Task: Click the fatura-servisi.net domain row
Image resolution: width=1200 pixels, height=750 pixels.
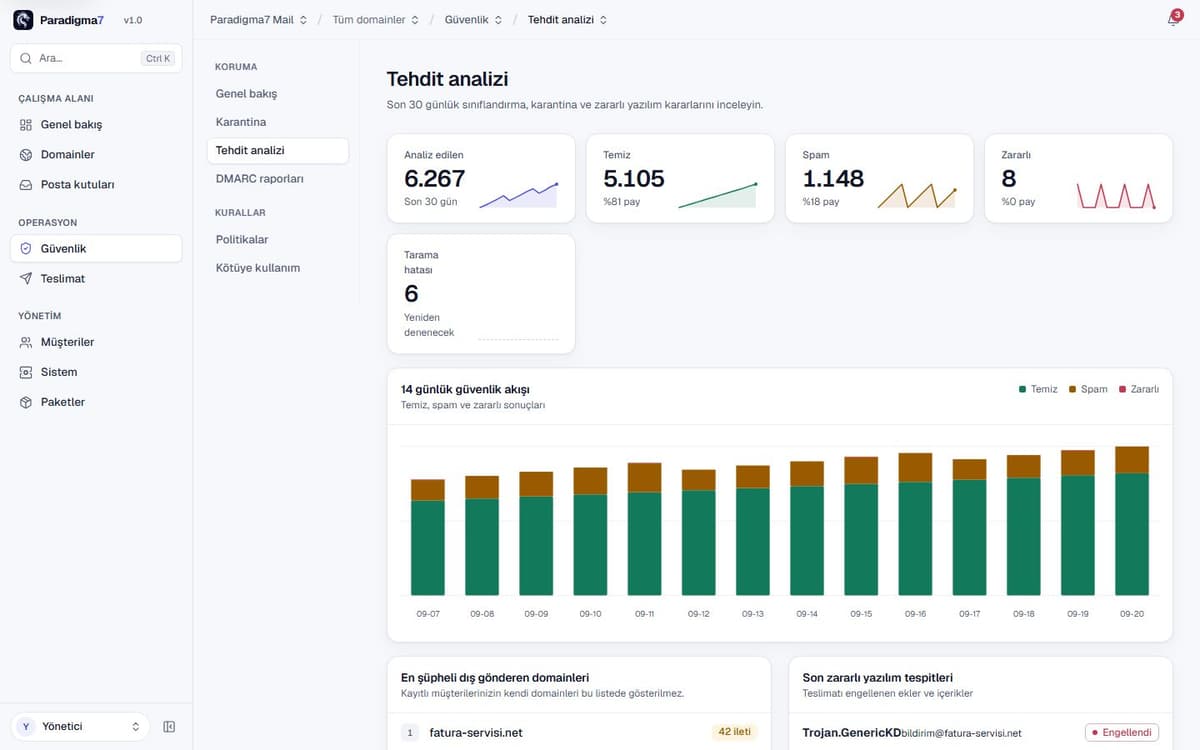Action: point(579,732)
